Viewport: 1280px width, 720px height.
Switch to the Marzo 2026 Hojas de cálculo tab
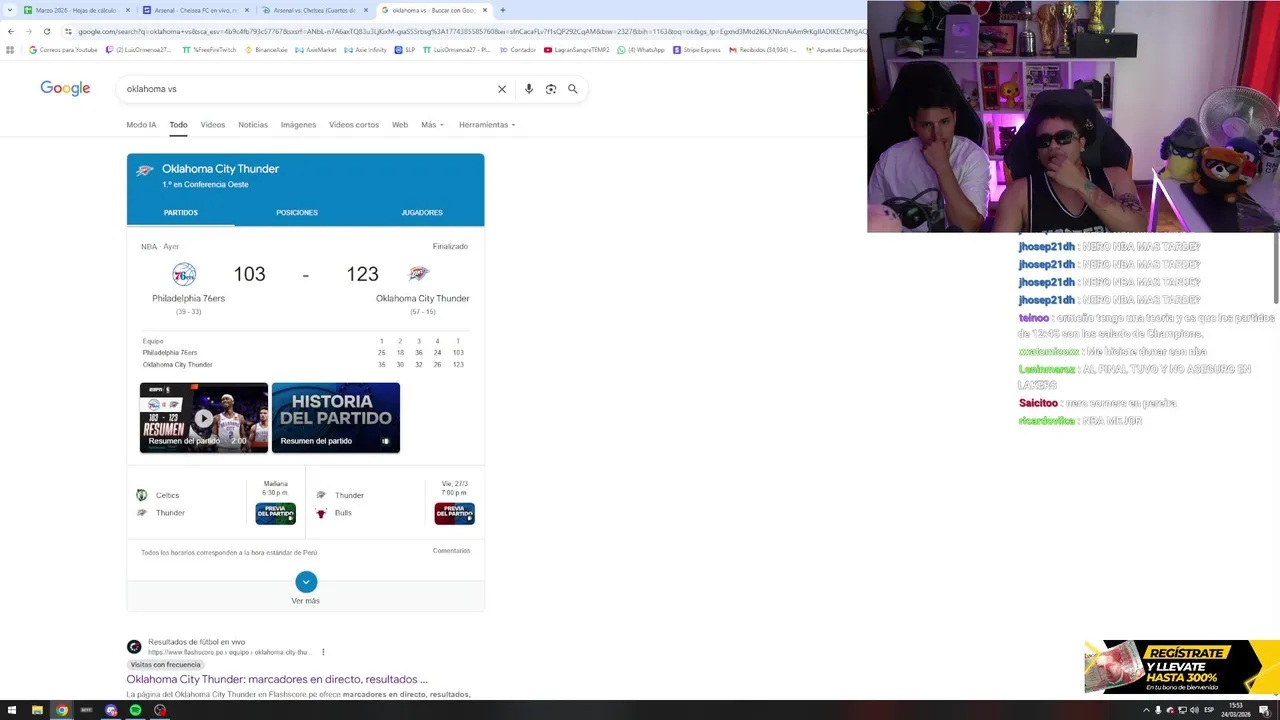click(x=77, y=10)
